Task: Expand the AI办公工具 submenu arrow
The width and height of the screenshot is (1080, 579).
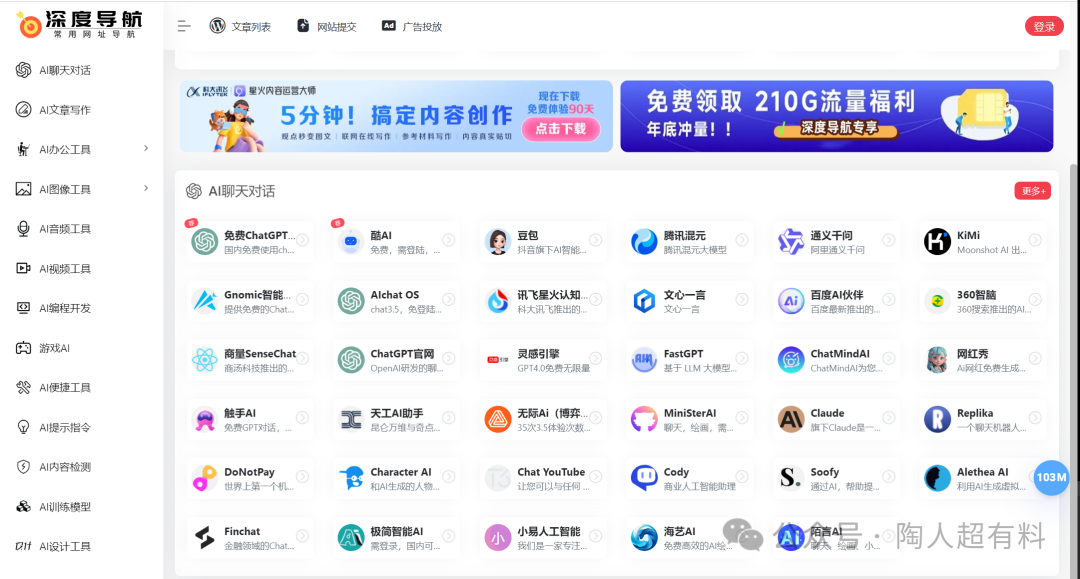Action: (x=146, y=149)
